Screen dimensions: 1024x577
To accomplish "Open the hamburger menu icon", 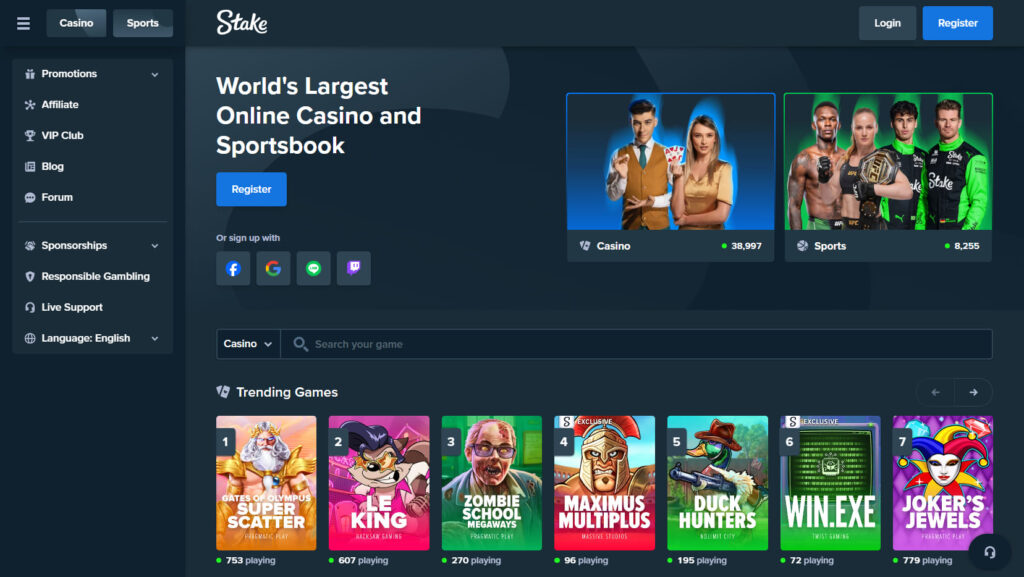I will click(x=24, y=23).
